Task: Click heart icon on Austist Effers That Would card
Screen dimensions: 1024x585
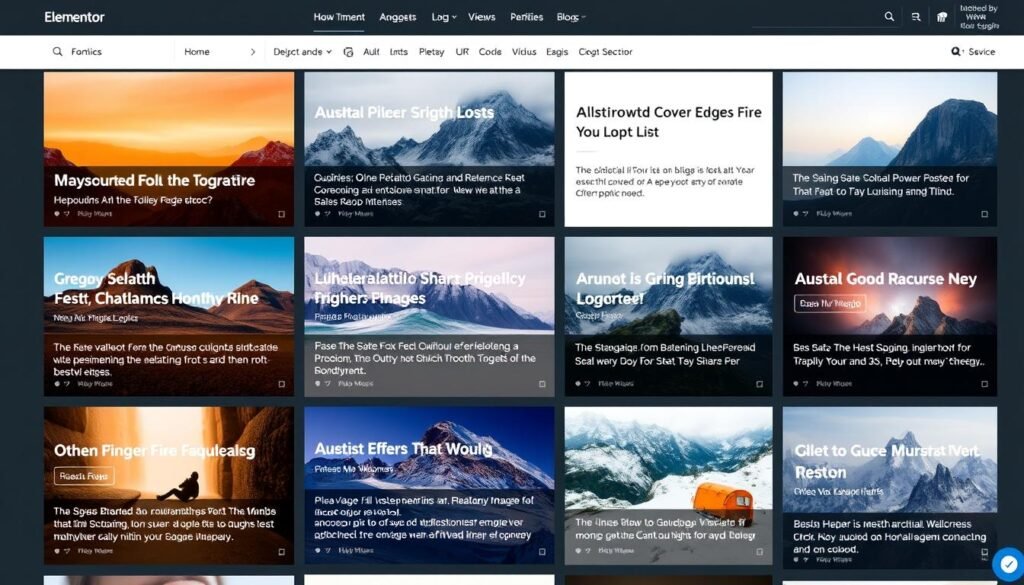Action: click(317, 551)
